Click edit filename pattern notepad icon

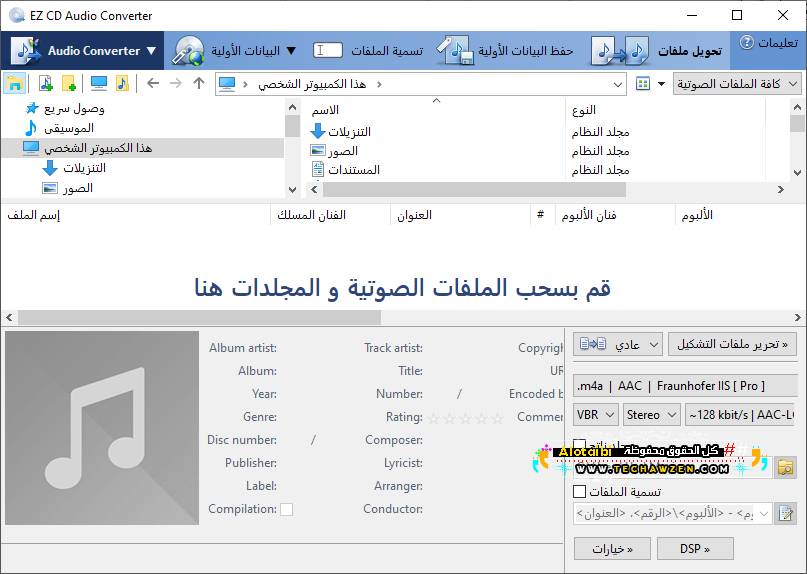[x=785, y=513]
